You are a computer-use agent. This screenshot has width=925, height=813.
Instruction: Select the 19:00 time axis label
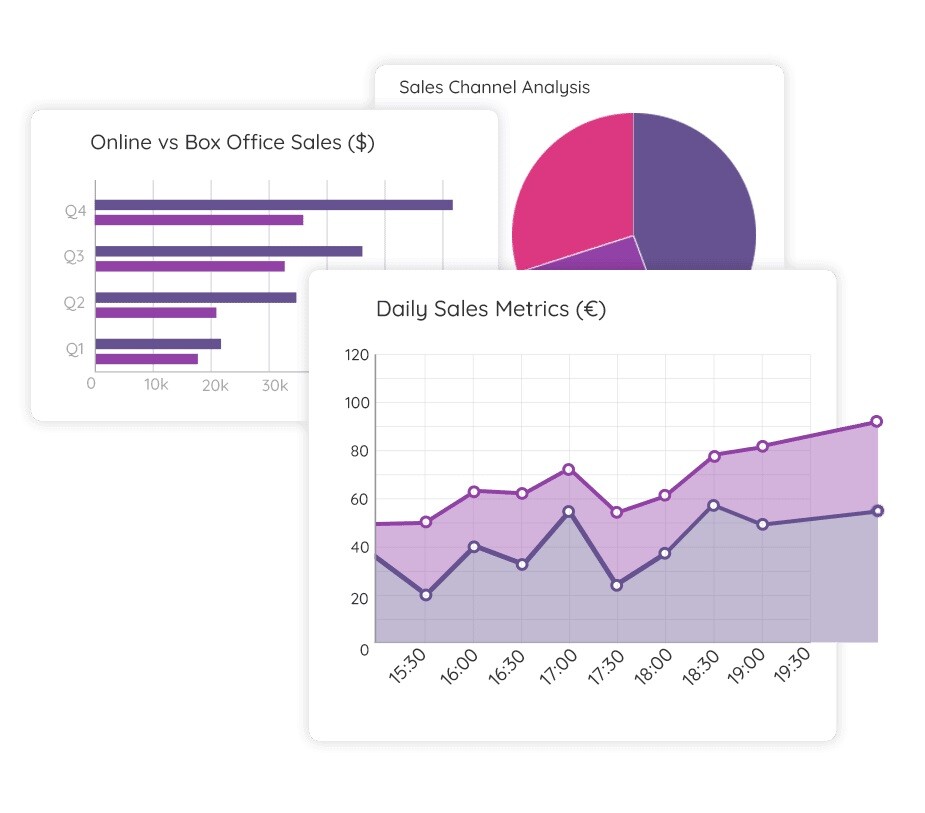pyautogui.click(x=746, y=666)
